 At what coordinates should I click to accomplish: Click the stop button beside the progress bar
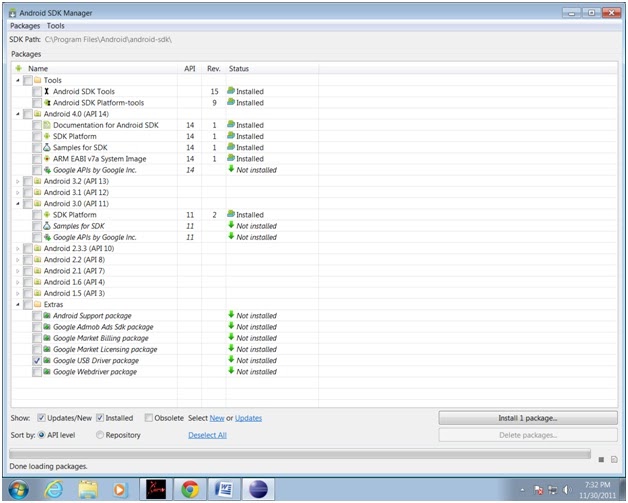[601, 460]
